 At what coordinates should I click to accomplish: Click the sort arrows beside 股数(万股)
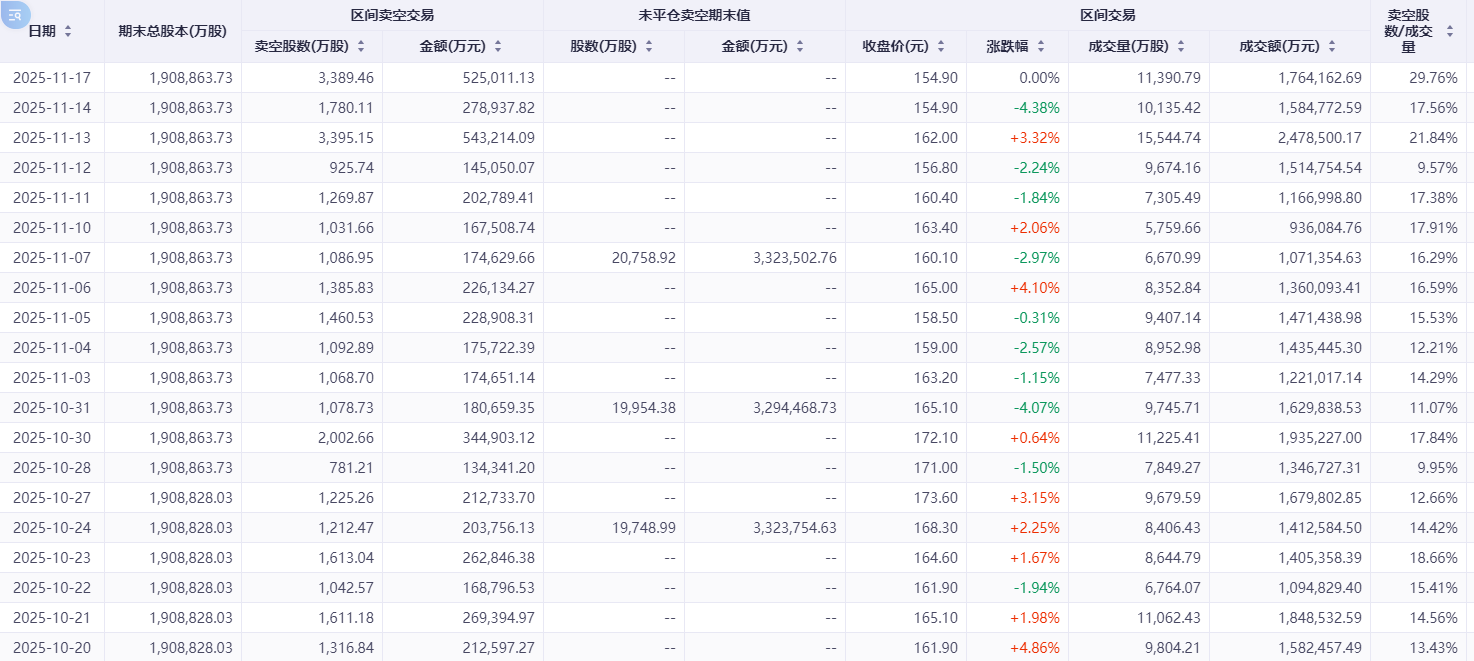coord(649,47)
